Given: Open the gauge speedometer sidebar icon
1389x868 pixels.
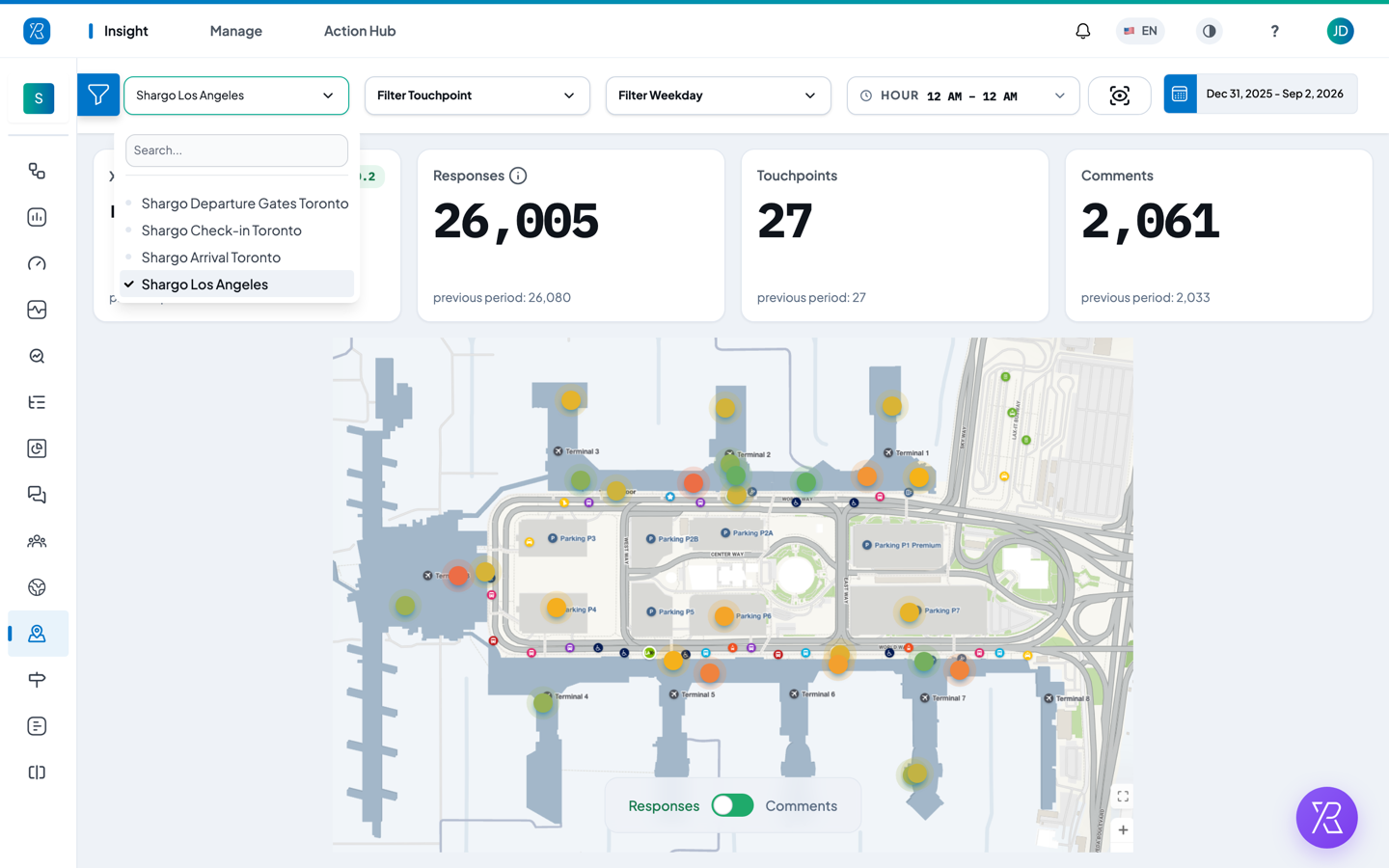Looking at the screenshot, I should pyautogui.click(x=37, y=263).
